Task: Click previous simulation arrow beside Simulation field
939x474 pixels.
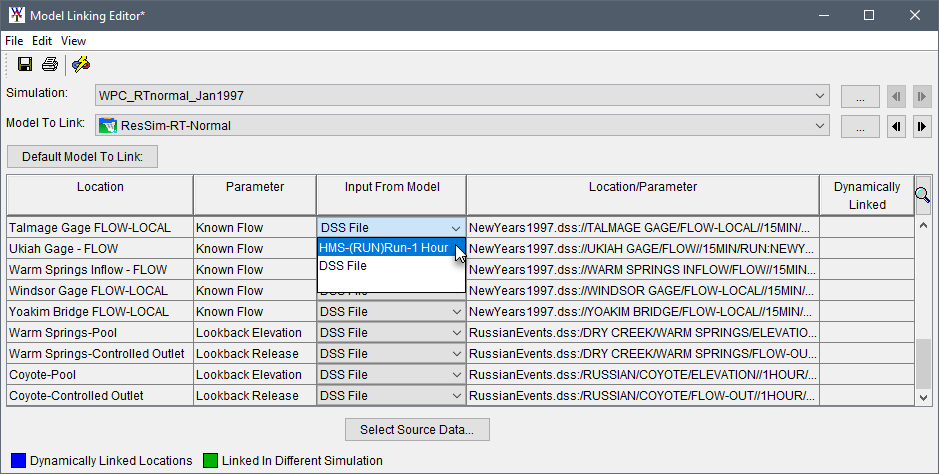Action: click(x=897, y=96)
